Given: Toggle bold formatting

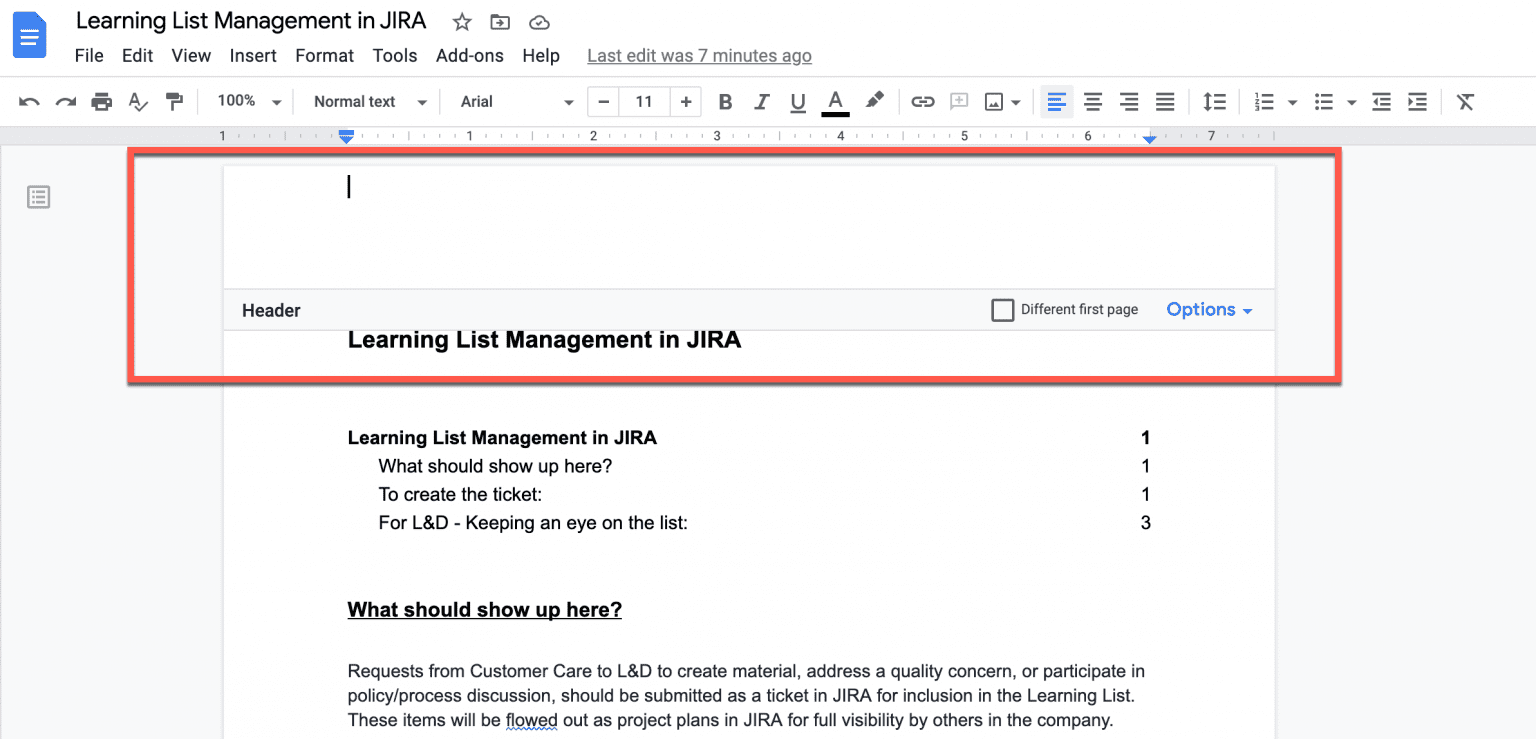Looking at the screenshot, I should tap(725, 102).
